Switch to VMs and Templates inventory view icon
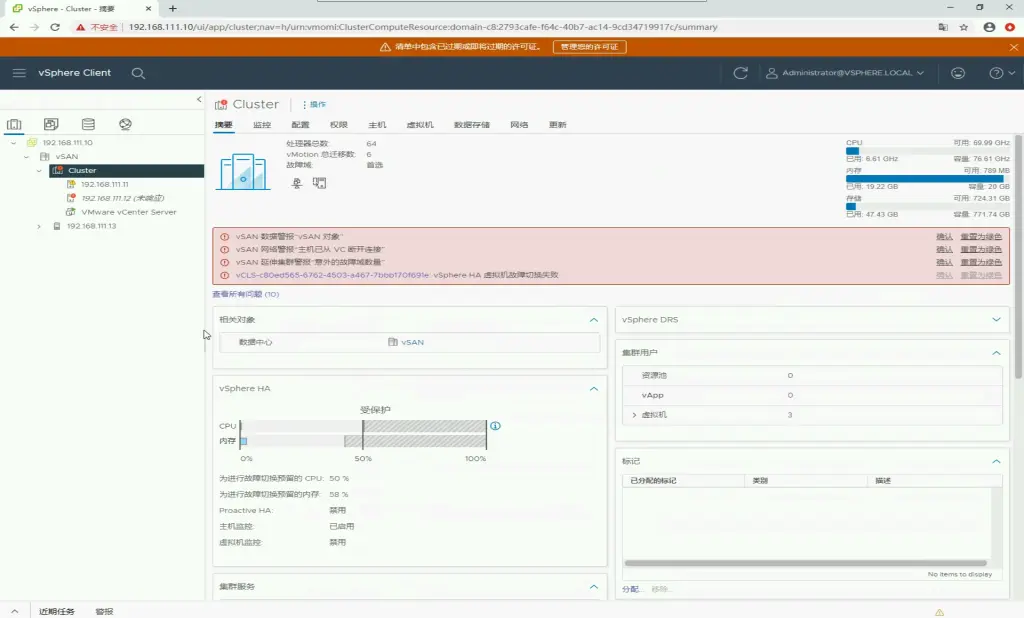The width and height of the screenshot is (1024, 618). click(51, 125)
